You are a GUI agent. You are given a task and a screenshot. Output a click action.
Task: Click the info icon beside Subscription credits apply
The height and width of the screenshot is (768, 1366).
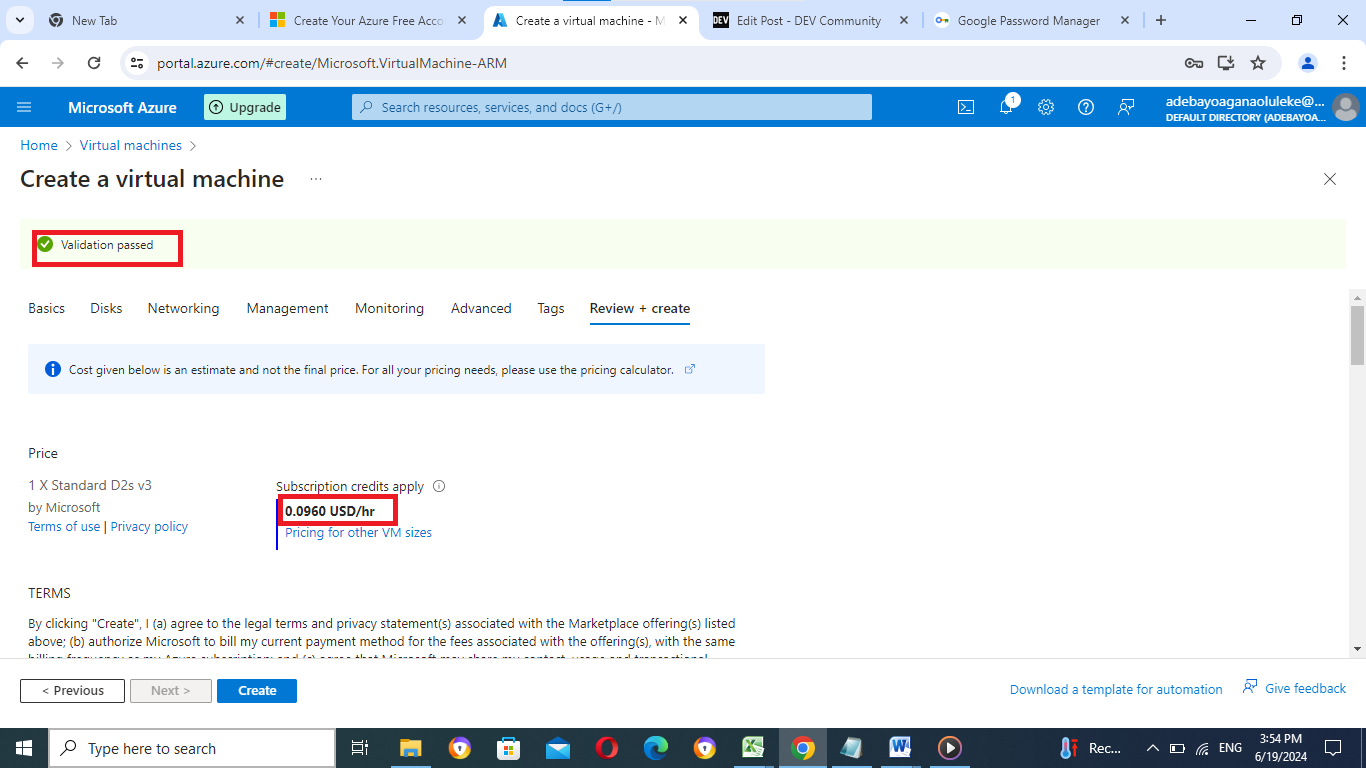[x=439, y=486]
